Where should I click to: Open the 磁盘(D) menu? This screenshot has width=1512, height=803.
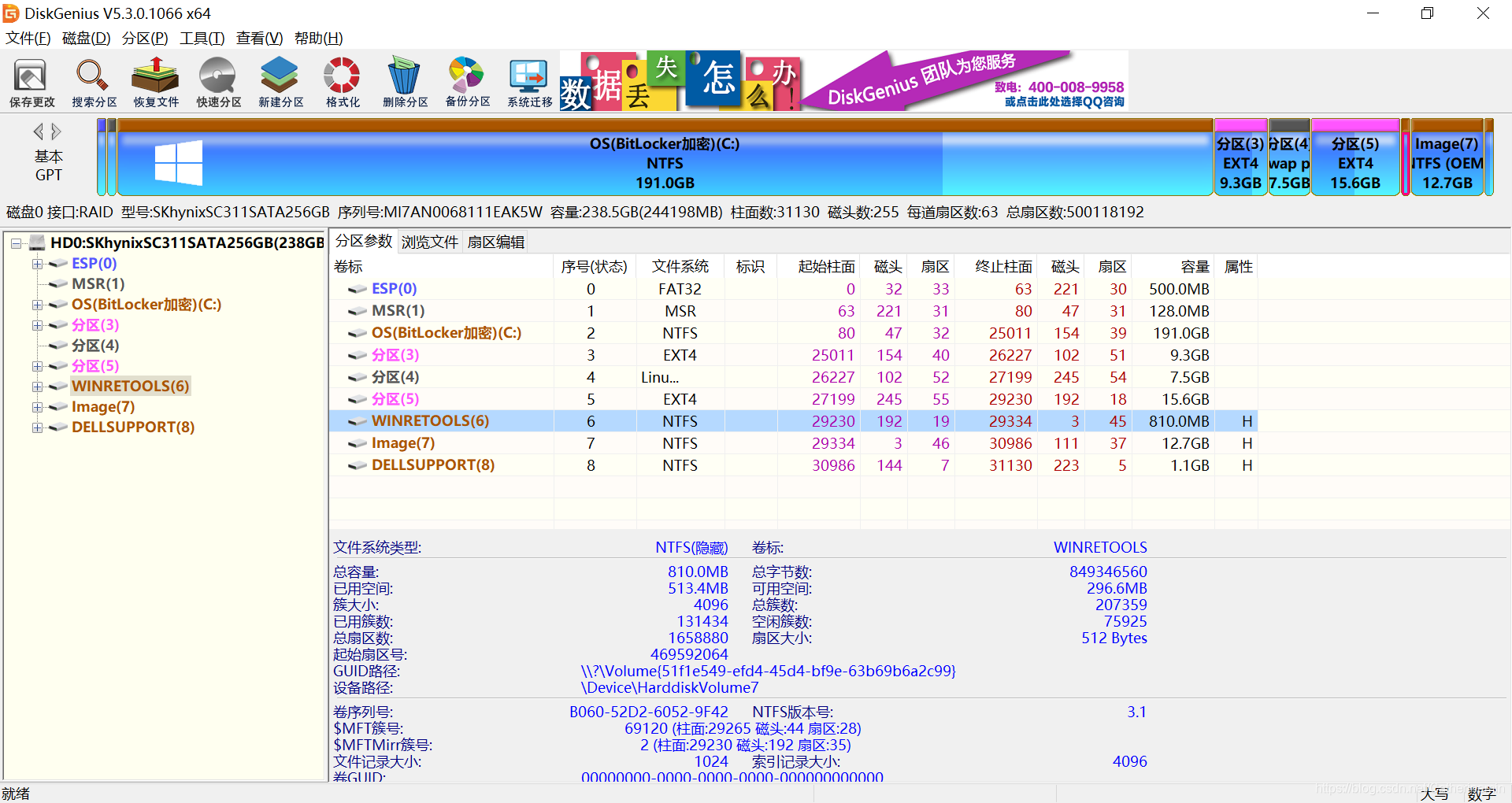click(x=86, y=38)
